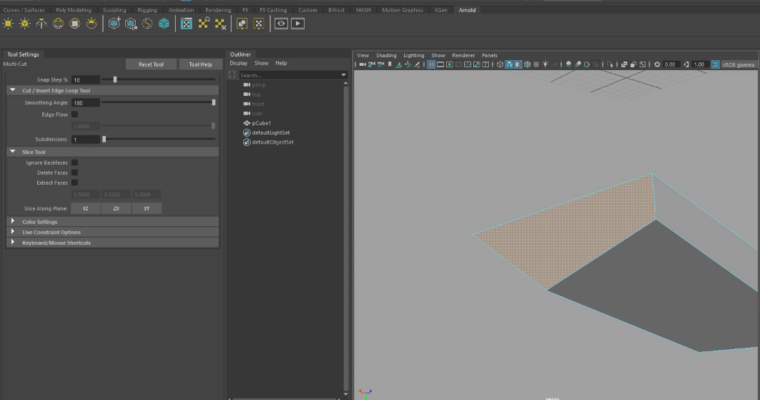Click the Outliner search filter icon
Viewport: 760px width, 400px height.
tap(233, 75)
